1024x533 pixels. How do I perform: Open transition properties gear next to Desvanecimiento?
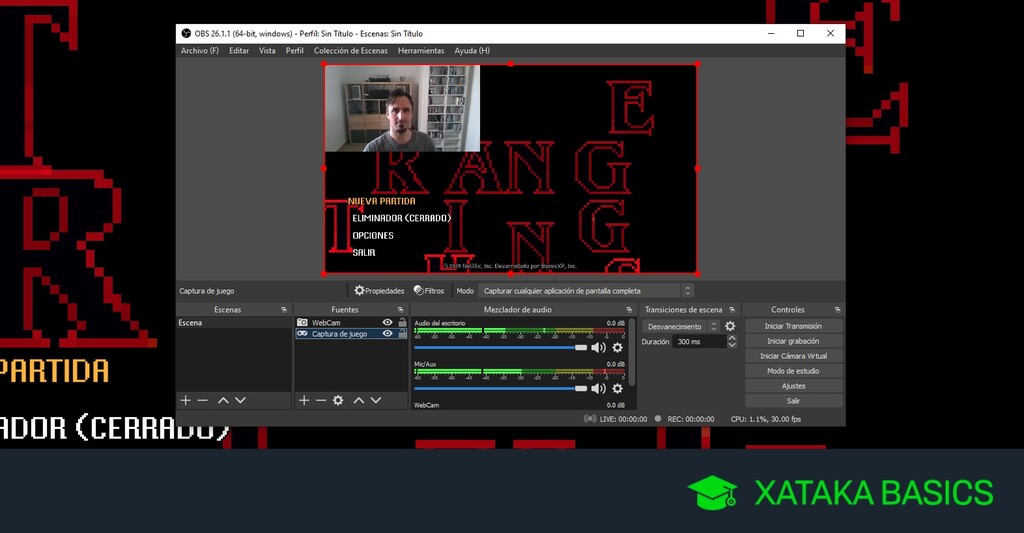730,326
